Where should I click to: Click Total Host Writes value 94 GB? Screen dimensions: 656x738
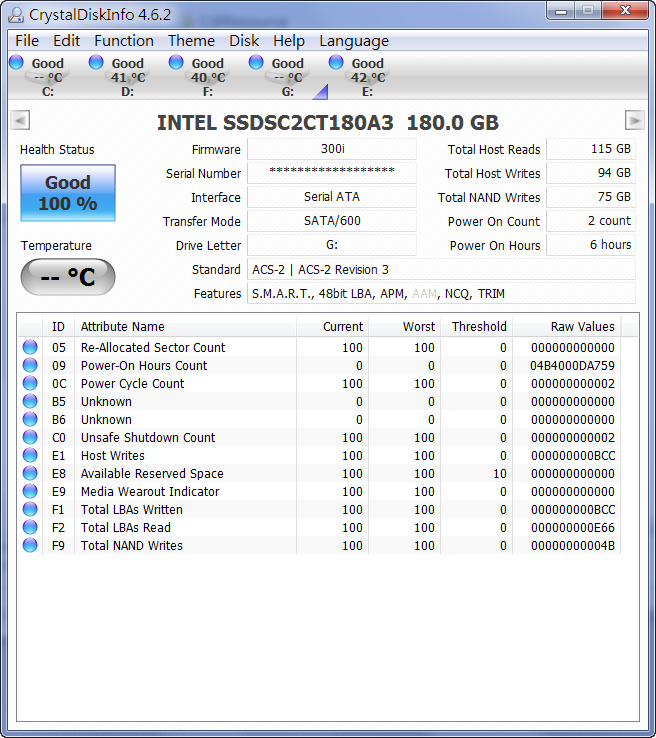point(591,173)
